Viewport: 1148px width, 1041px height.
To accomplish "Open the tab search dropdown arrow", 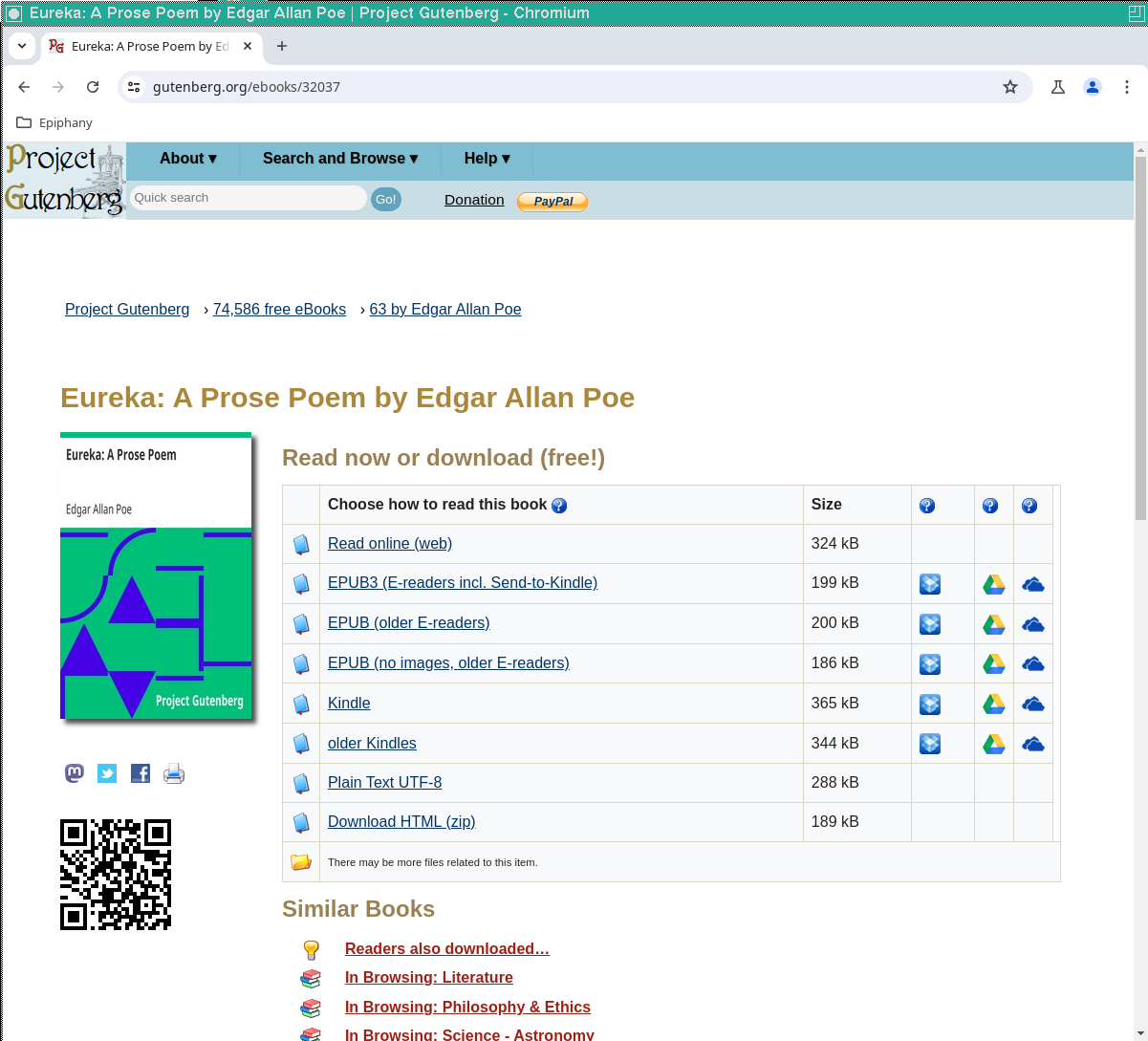I will [22, 46].
